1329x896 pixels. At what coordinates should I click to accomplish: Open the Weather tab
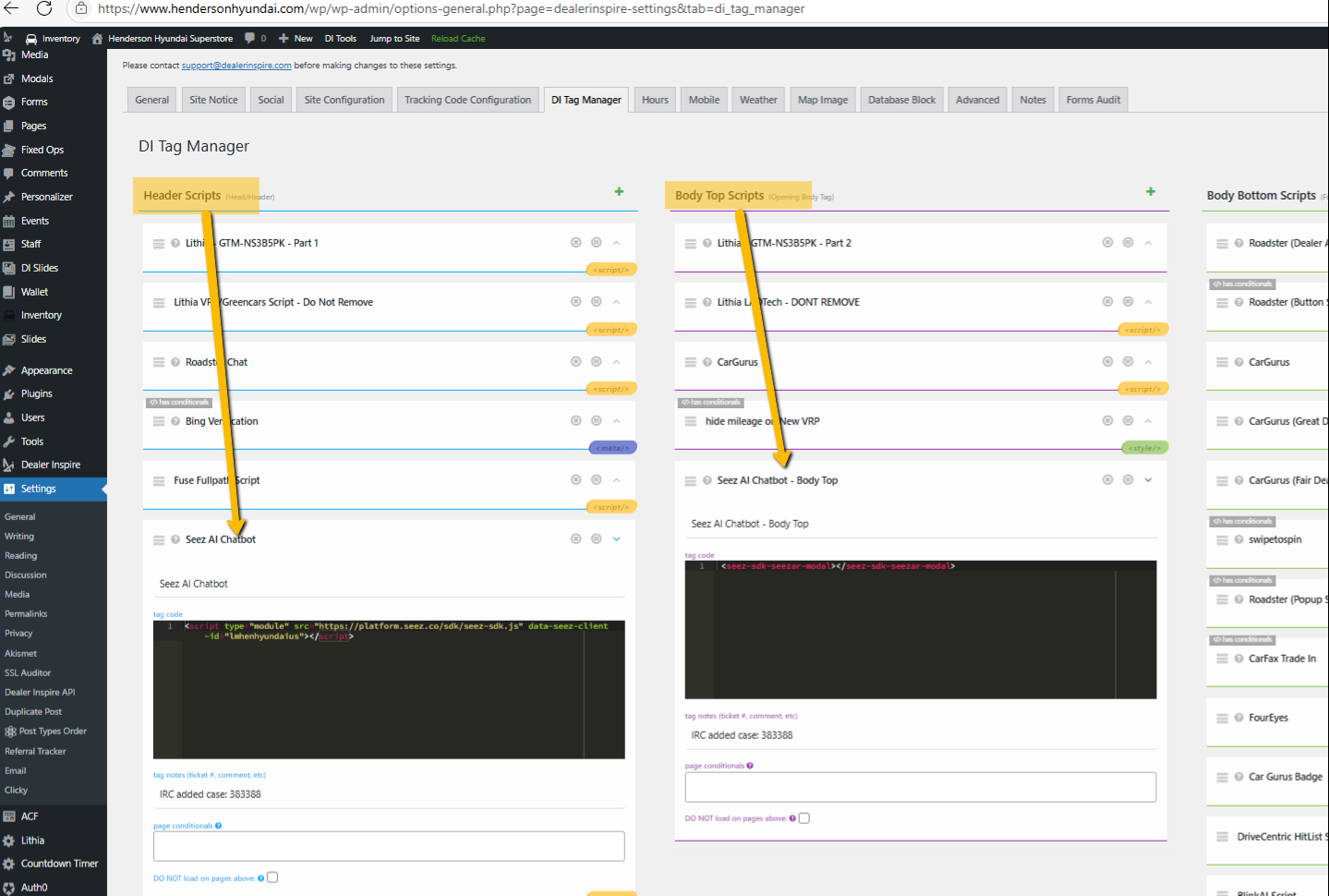pyautogui.click(x=758, y=100)
